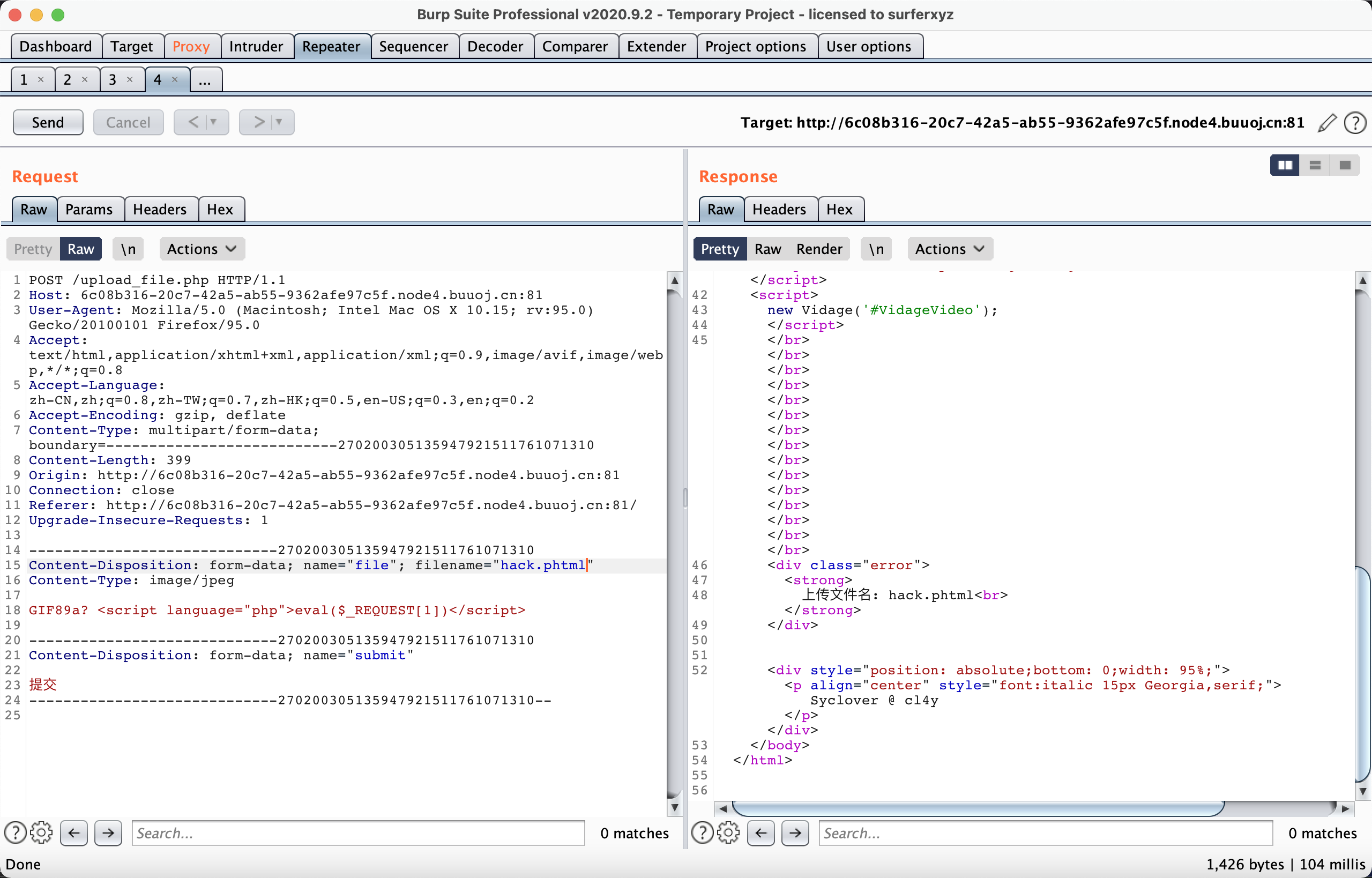Image resolution: width=1372 pixels, height=878 pixels.
Task: Toggle response Raw view mode
Action: pyautogui.click(x=768, y=249)
